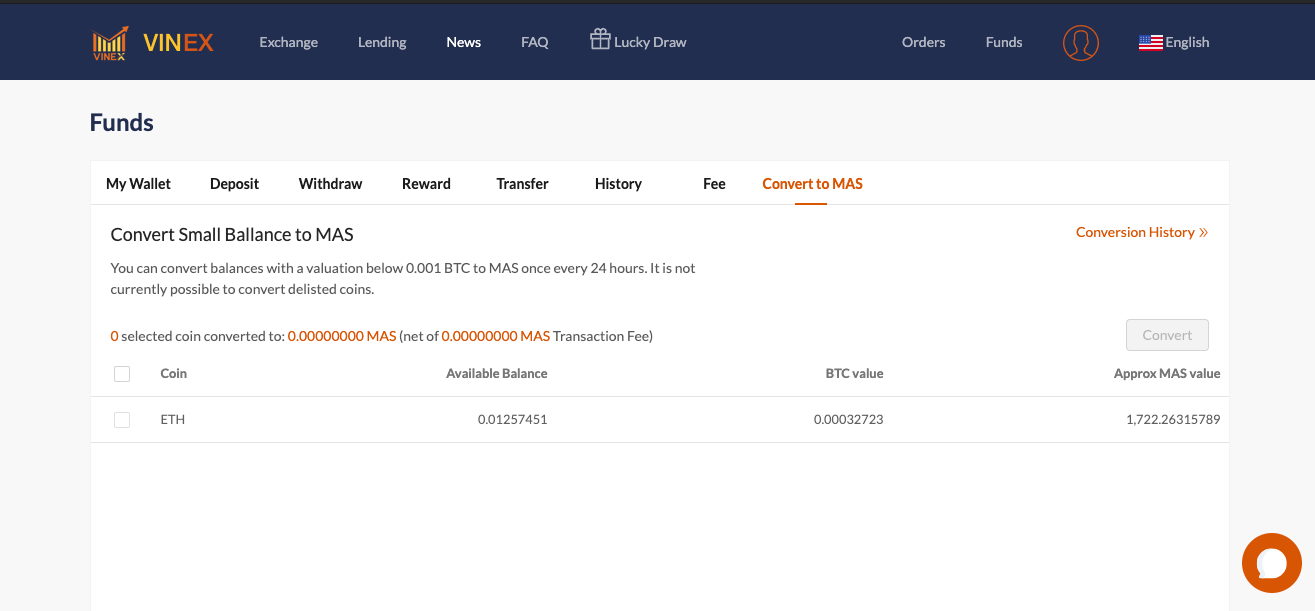This screenshot has height=611, width=1315.
Task: Switch to the Withdraw tab
Action: coord(330,184)
